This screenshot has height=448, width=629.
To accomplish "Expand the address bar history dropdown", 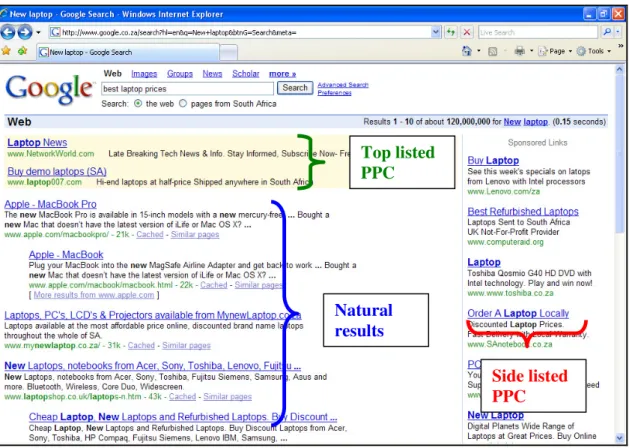I will pos(436,32).
